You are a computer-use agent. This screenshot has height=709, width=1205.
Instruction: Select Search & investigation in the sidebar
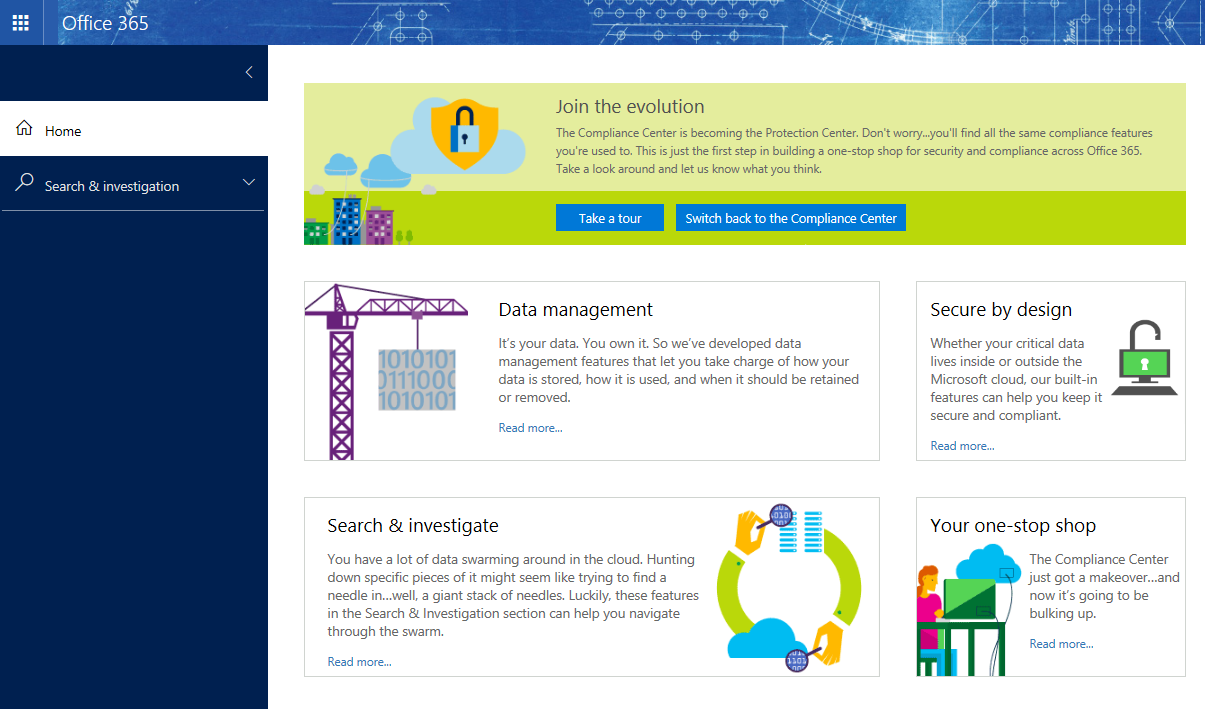pyautogui.click(x=111, y=185)
